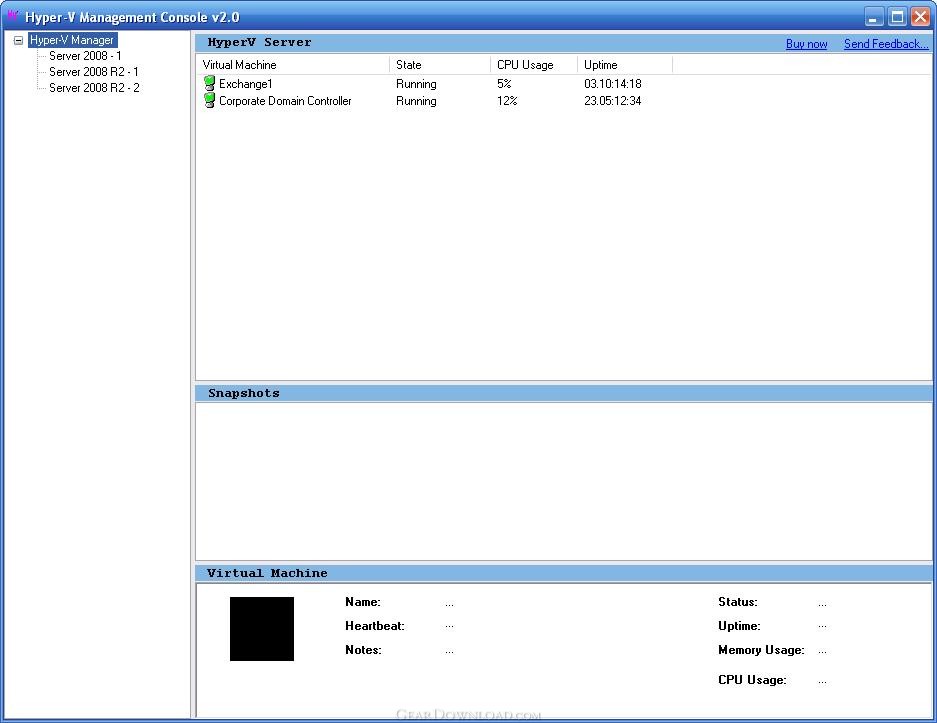Screen dimensions: 937x723
Task: Minimize the Hyper-V Management Console window
Action: pos(874,17)
